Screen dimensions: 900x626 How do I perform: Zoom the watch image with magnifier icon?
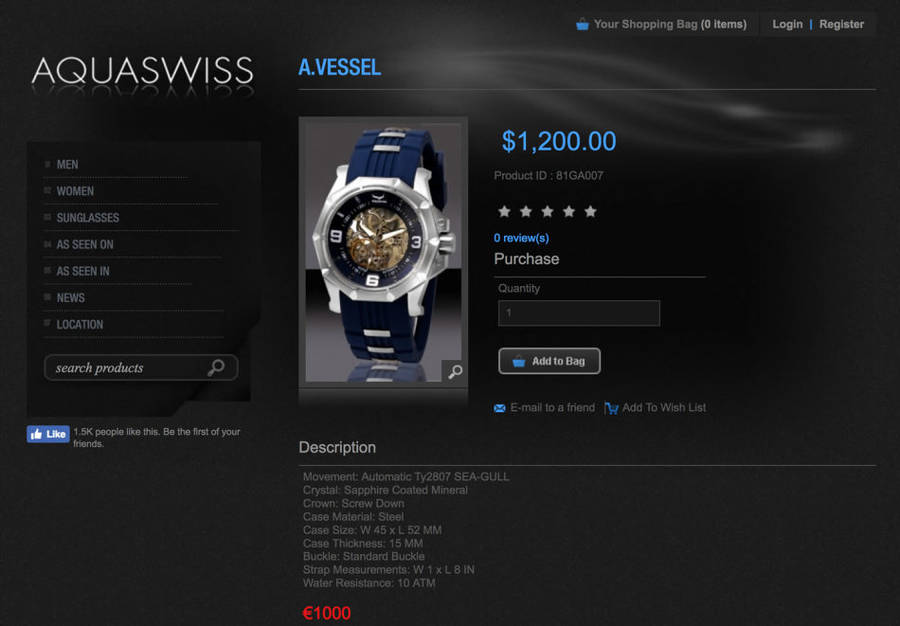coord(455,372)
